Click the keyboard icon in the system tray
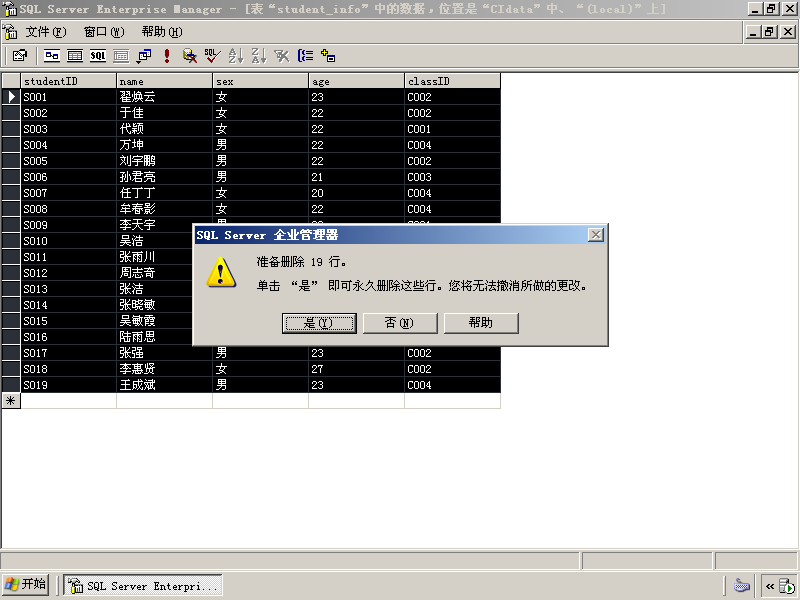The width and height of the screenshot is (800, 600). point(741,585)
